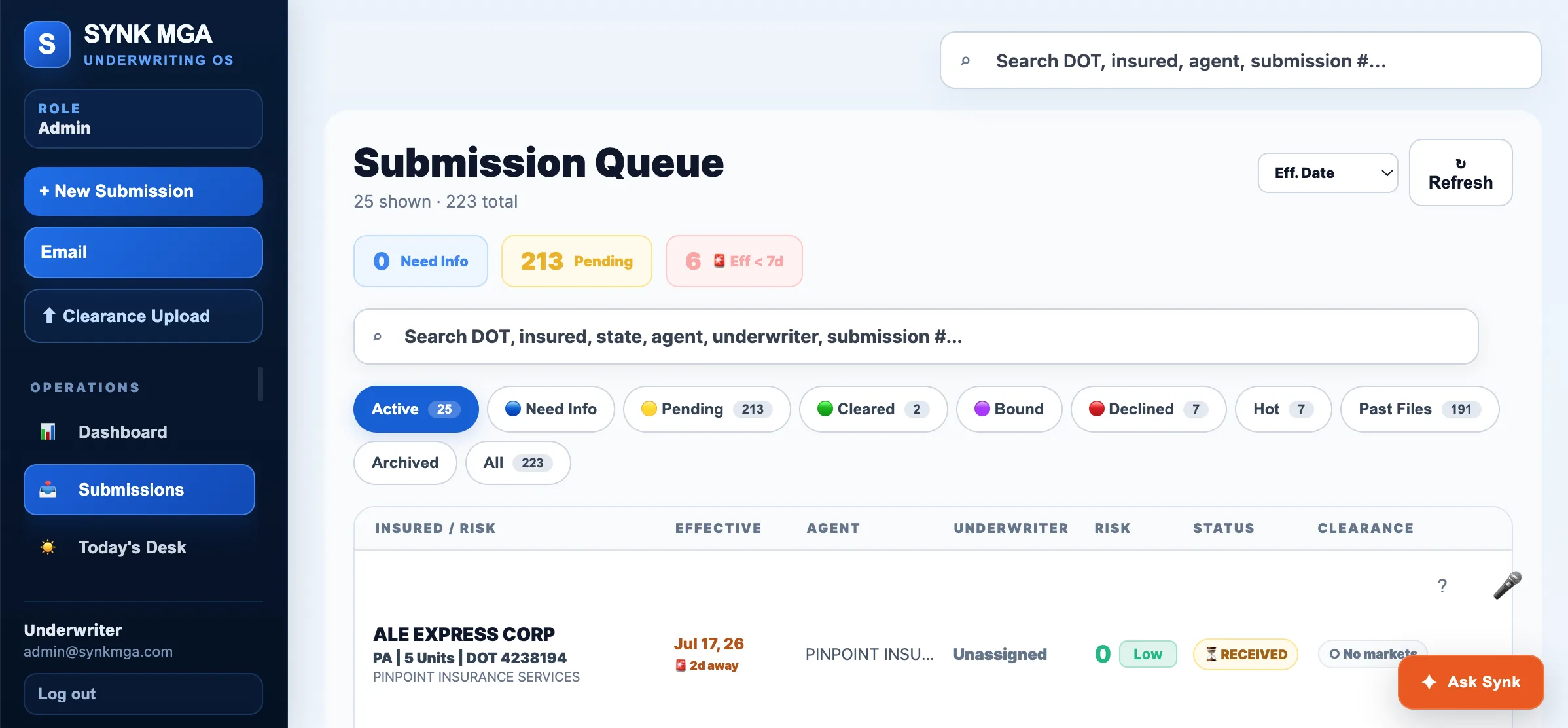Click the magnifier icon in the top search bar
Screen dimensions: 1568x728
click(x=965, y=61)
